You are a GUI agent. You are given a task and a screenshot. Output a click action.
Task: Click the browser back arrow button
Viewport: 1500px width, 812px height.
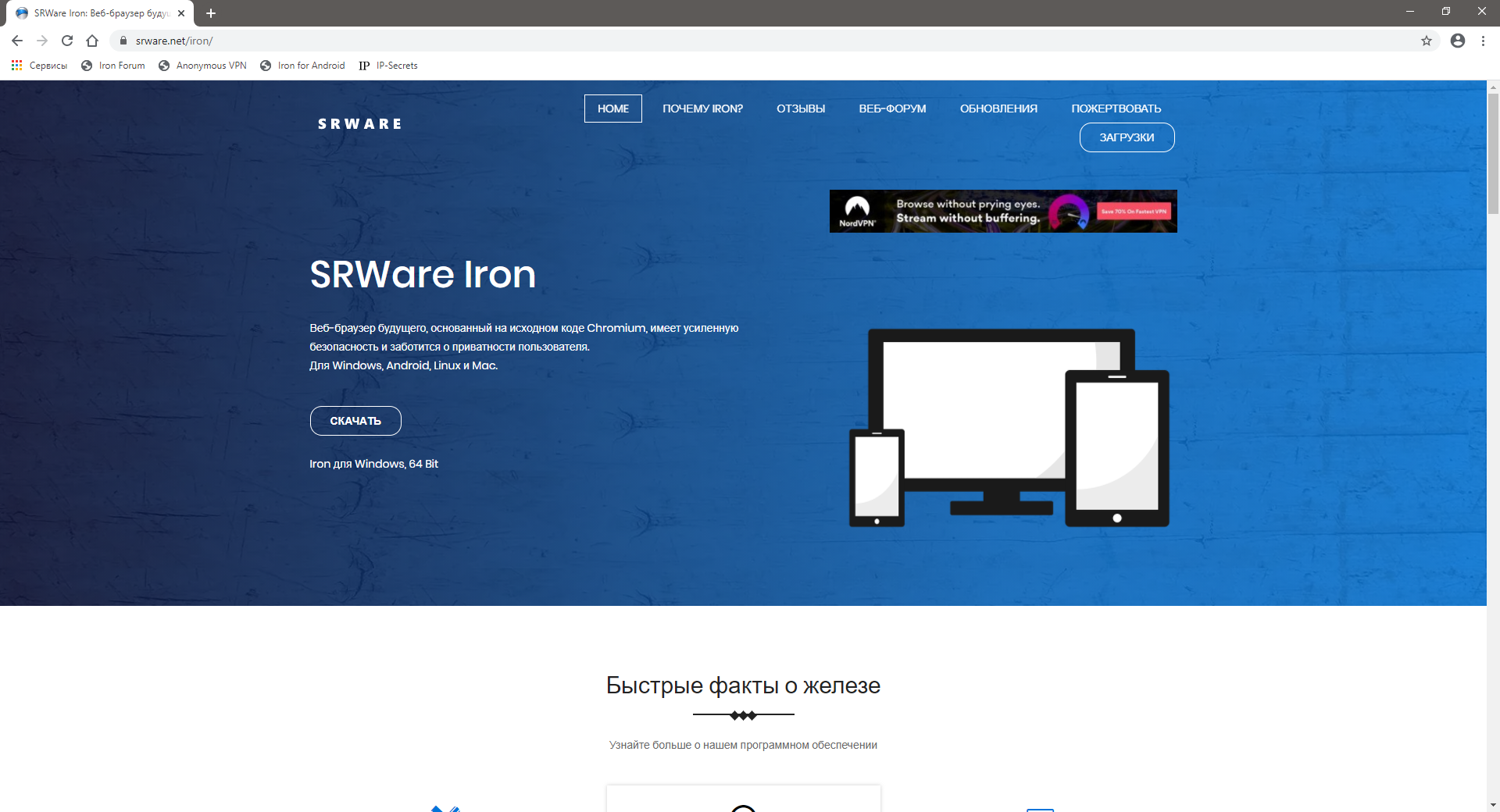point(17,41)
